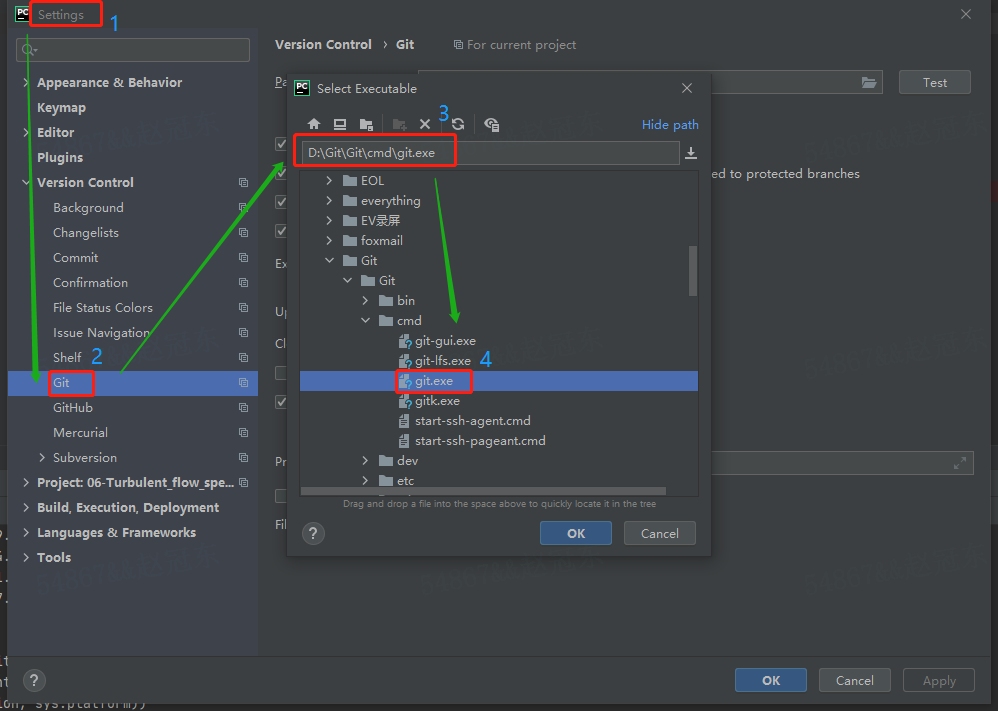Toggle show hidden files and directories icon
Image resolution: width=998 pixels, height=711 pixels.
click(491, 124)
